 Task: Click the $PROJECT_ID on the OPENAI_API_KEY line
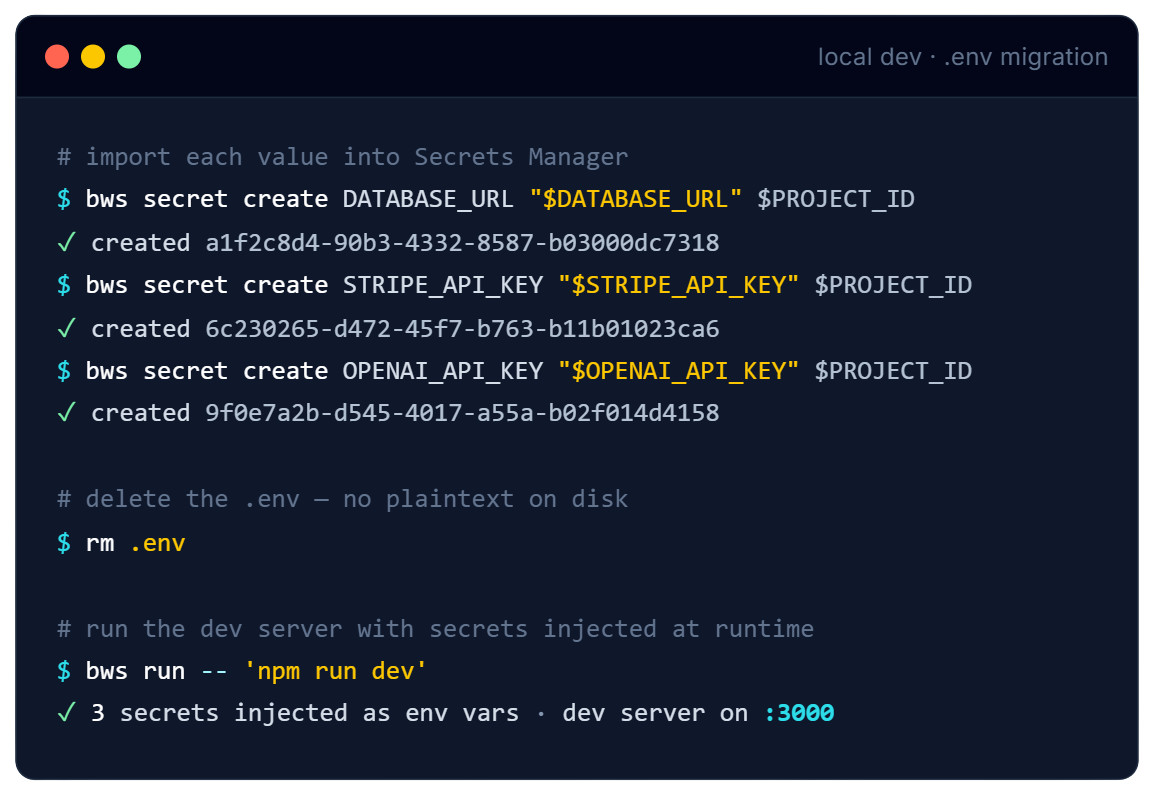(x=893, y=371)
